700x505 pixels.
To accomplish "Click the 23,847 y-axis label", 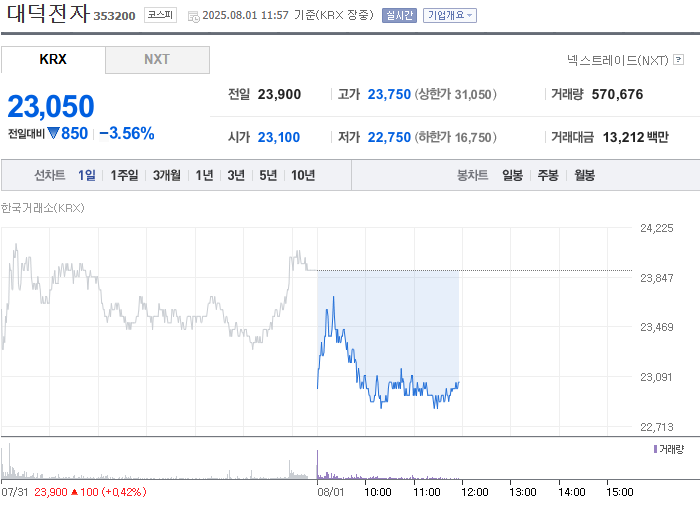I will [656, 278].
